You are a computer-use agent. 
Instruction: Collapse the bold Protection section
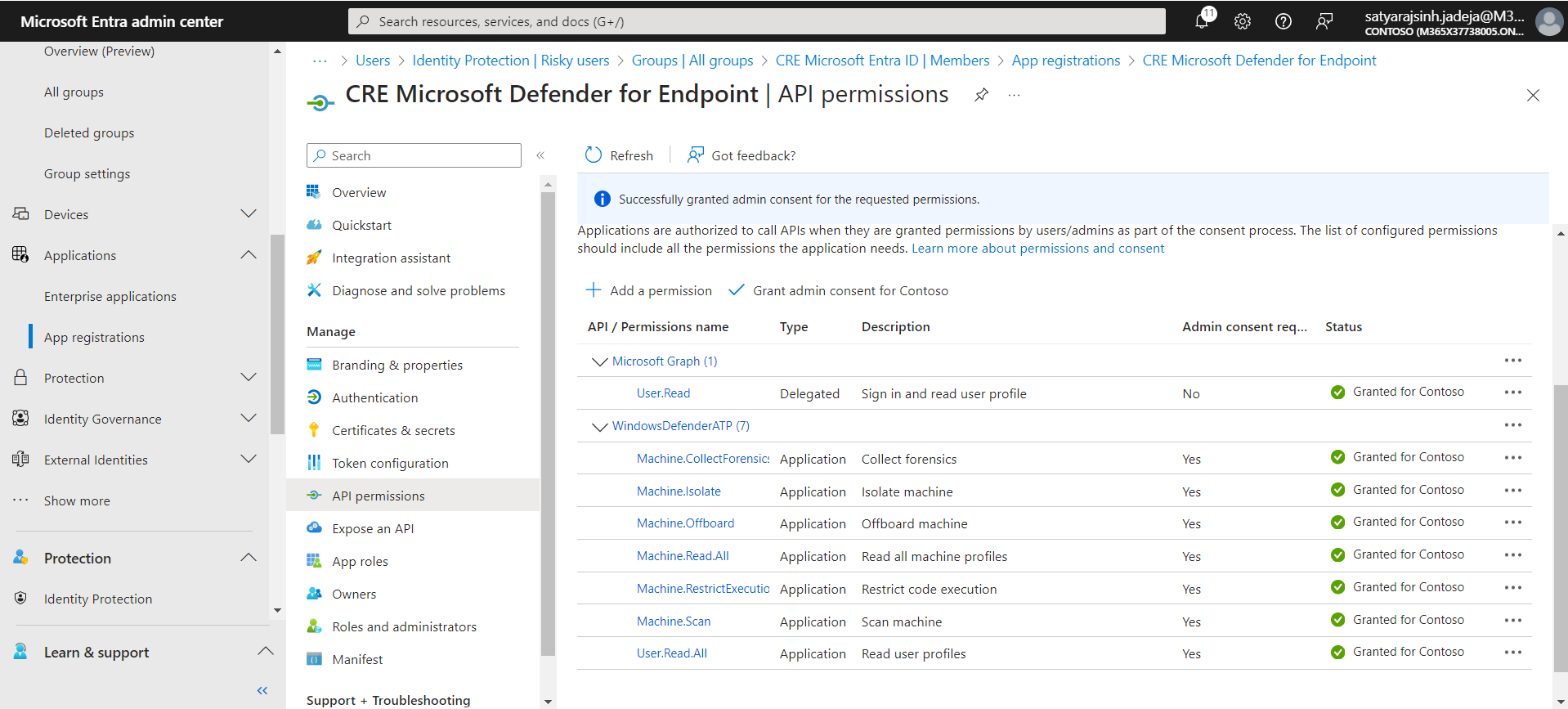point(249,557)
